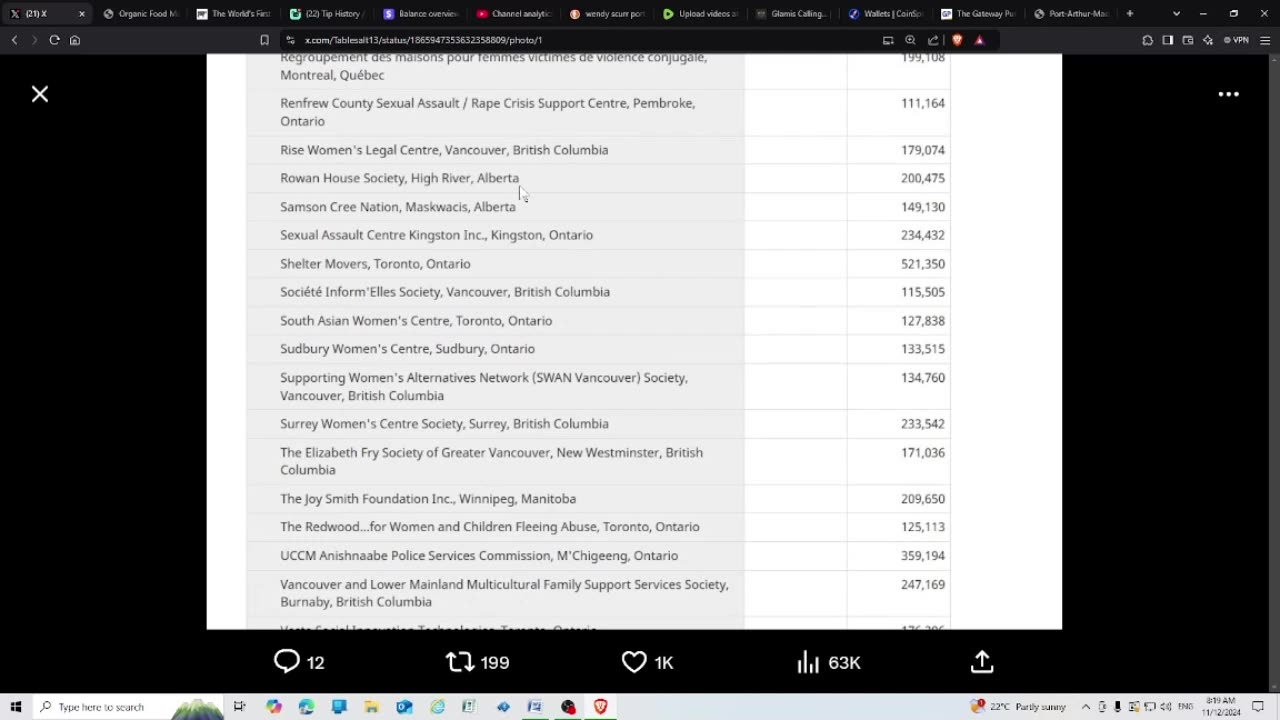Repost the tweet with 199 reposts
Viewport: 1280px width, 720px height.
(478, 662)
